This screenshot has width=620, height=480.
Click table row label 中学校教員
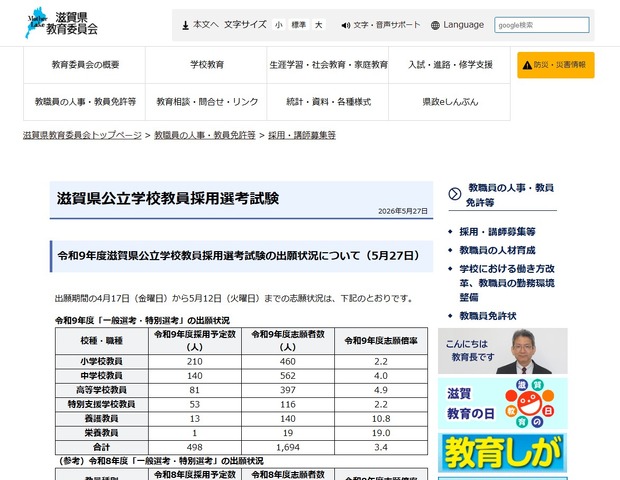point(102,376)
